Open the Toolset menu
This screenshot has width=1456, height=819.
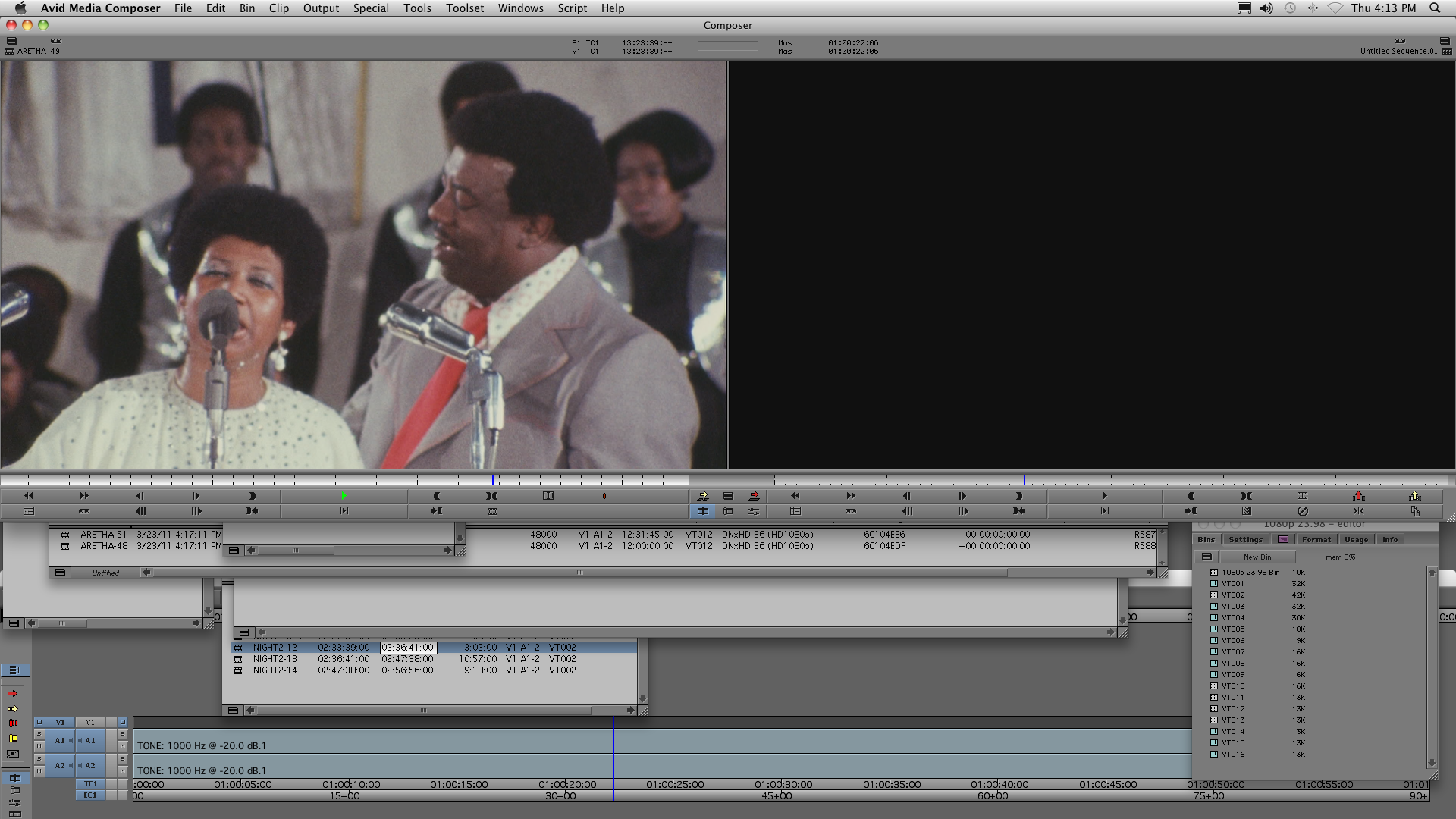pyautogui.click(x=464, y=8)
